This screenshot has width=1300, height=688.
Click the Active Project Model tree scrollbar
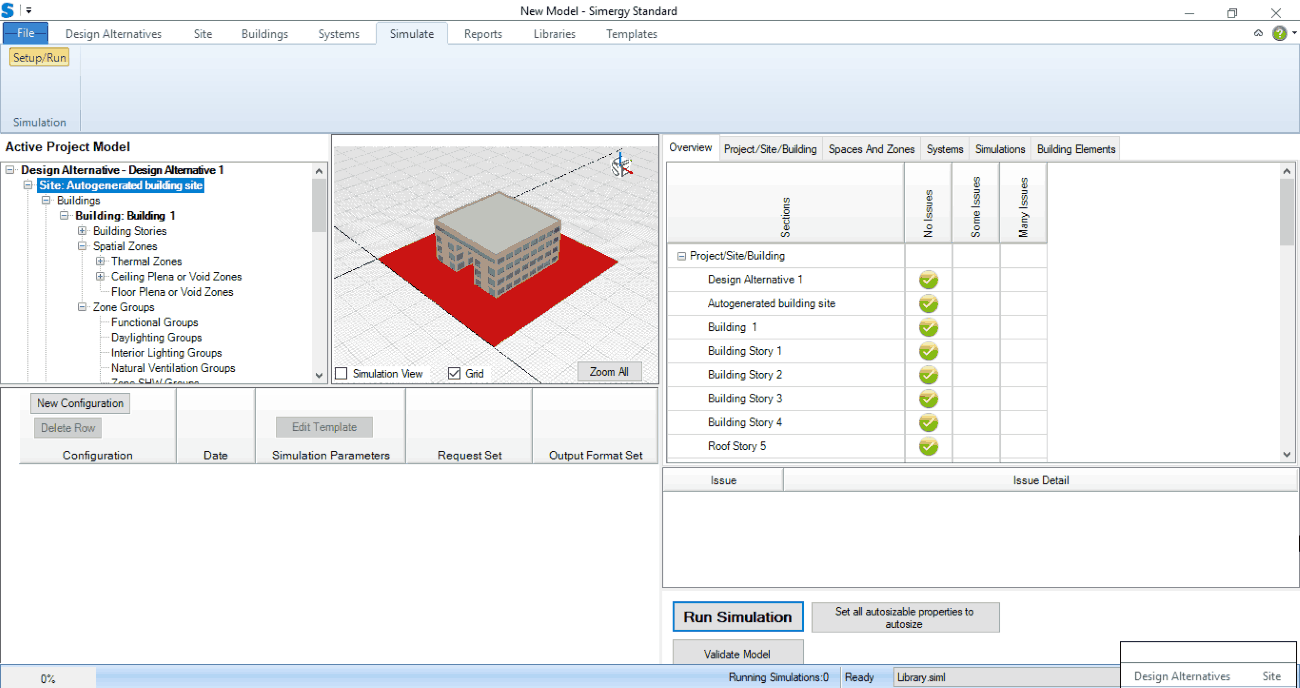tap(320, 273)
